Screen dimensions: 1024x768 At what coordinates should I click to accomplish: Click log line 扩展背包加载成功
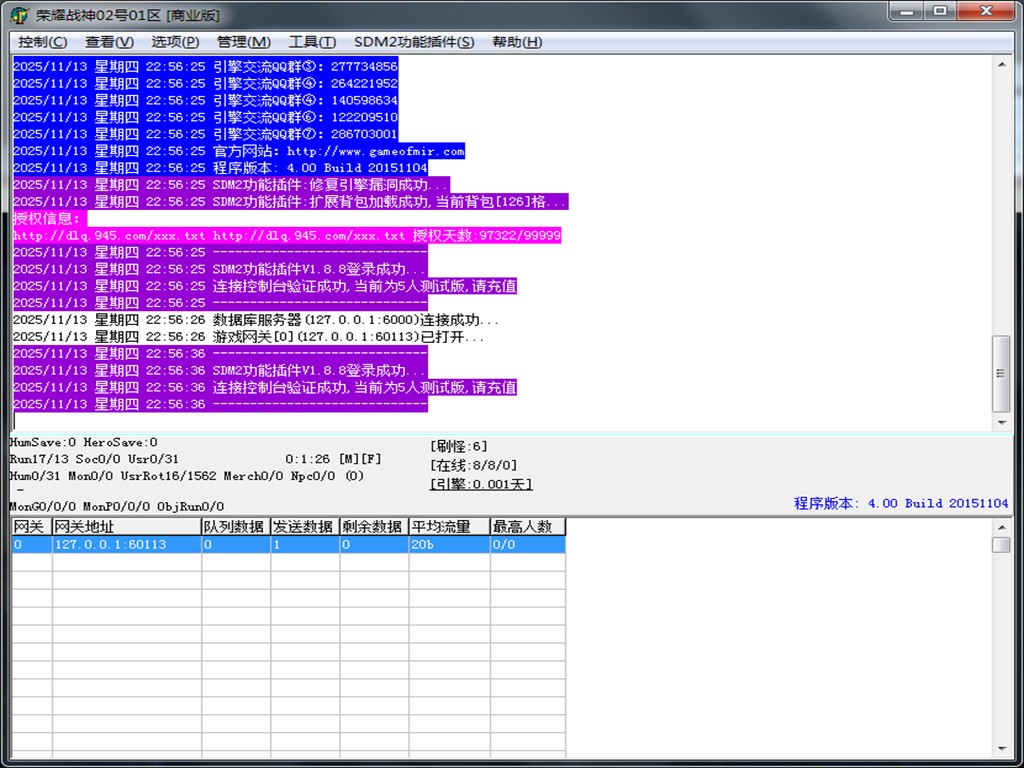click(x=290, y=202)
